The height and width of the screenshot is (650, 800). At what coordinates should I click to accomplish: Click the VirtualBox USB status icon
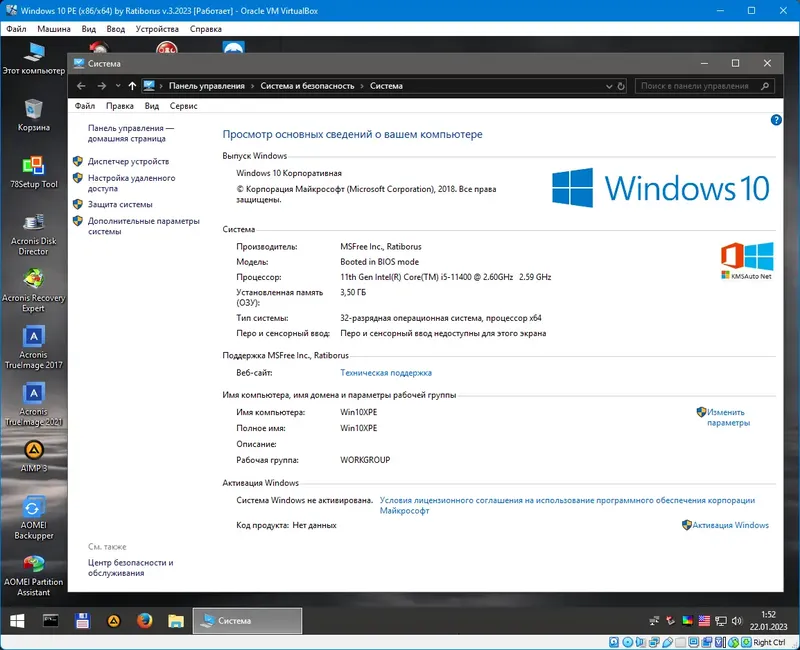pyautogui.click(x=667, y=642)
